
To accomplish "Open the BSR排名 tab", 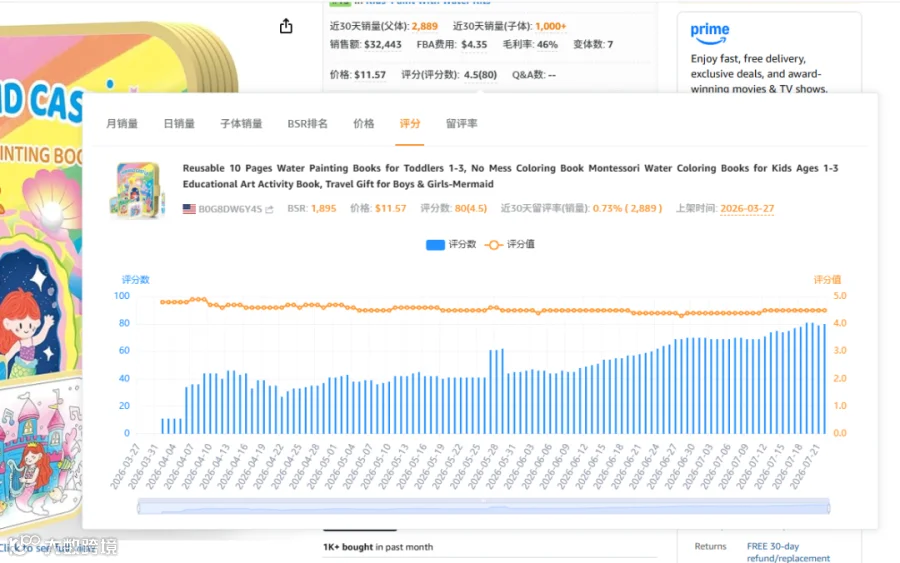I will 308,123.
